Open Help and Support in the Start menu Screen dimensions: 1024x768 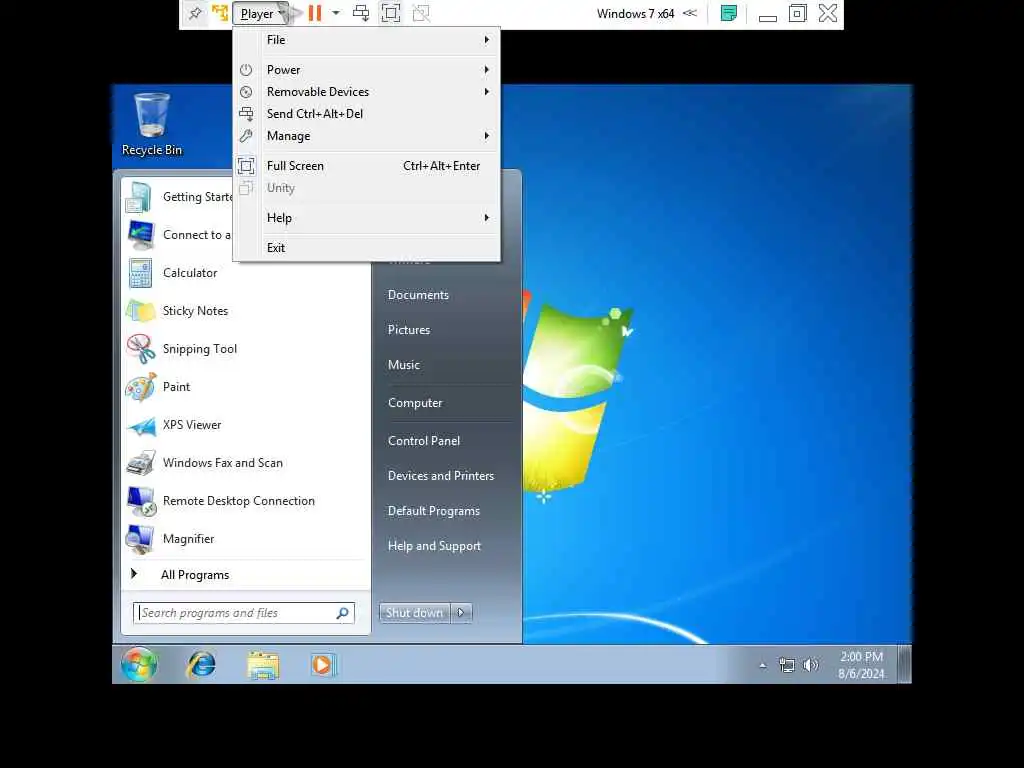[434, 546]
